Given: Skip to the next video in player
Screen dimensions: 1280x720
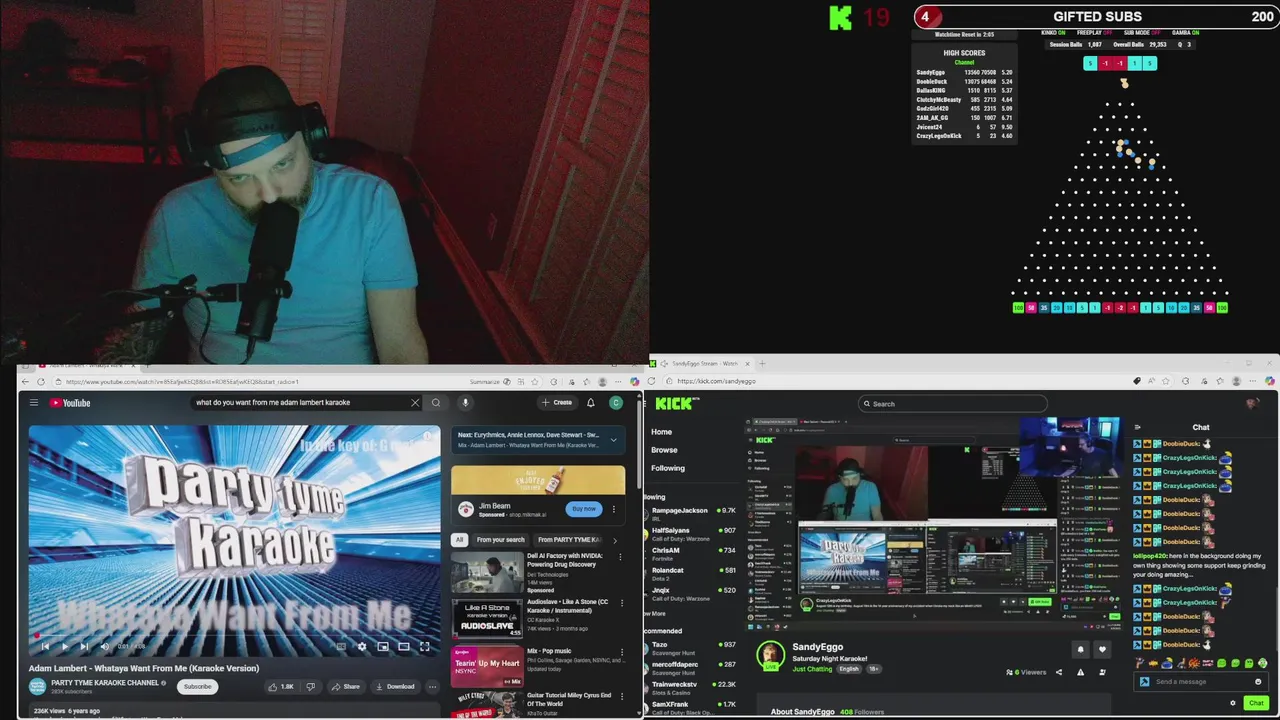Looking at the screenshot, I should coord(84,647).
